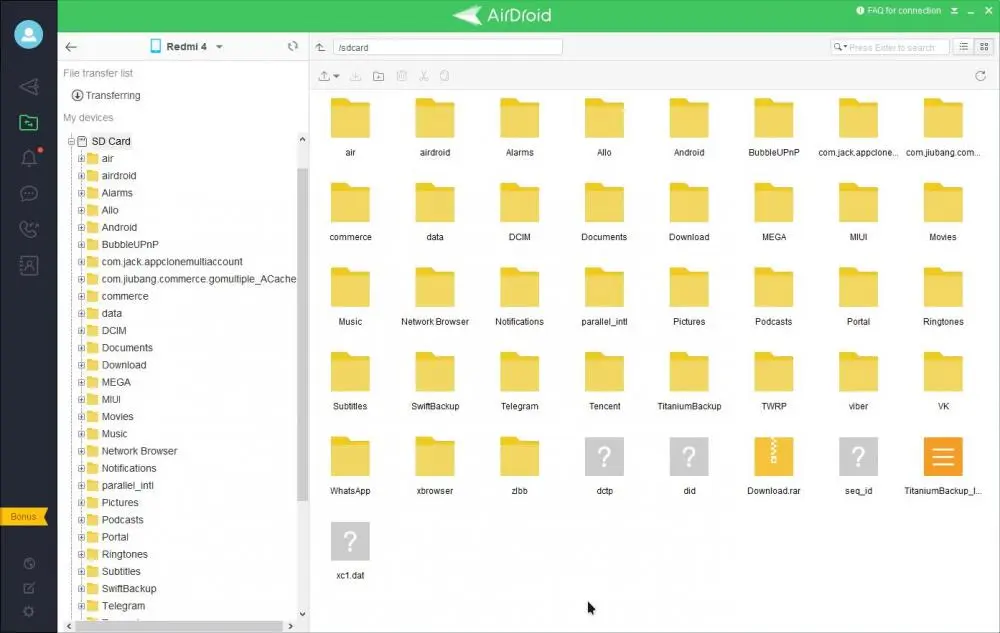This screenshot has height=633, width=1000.
Task: Select the Telegram folder in grid
Action: tap(520, 372)
